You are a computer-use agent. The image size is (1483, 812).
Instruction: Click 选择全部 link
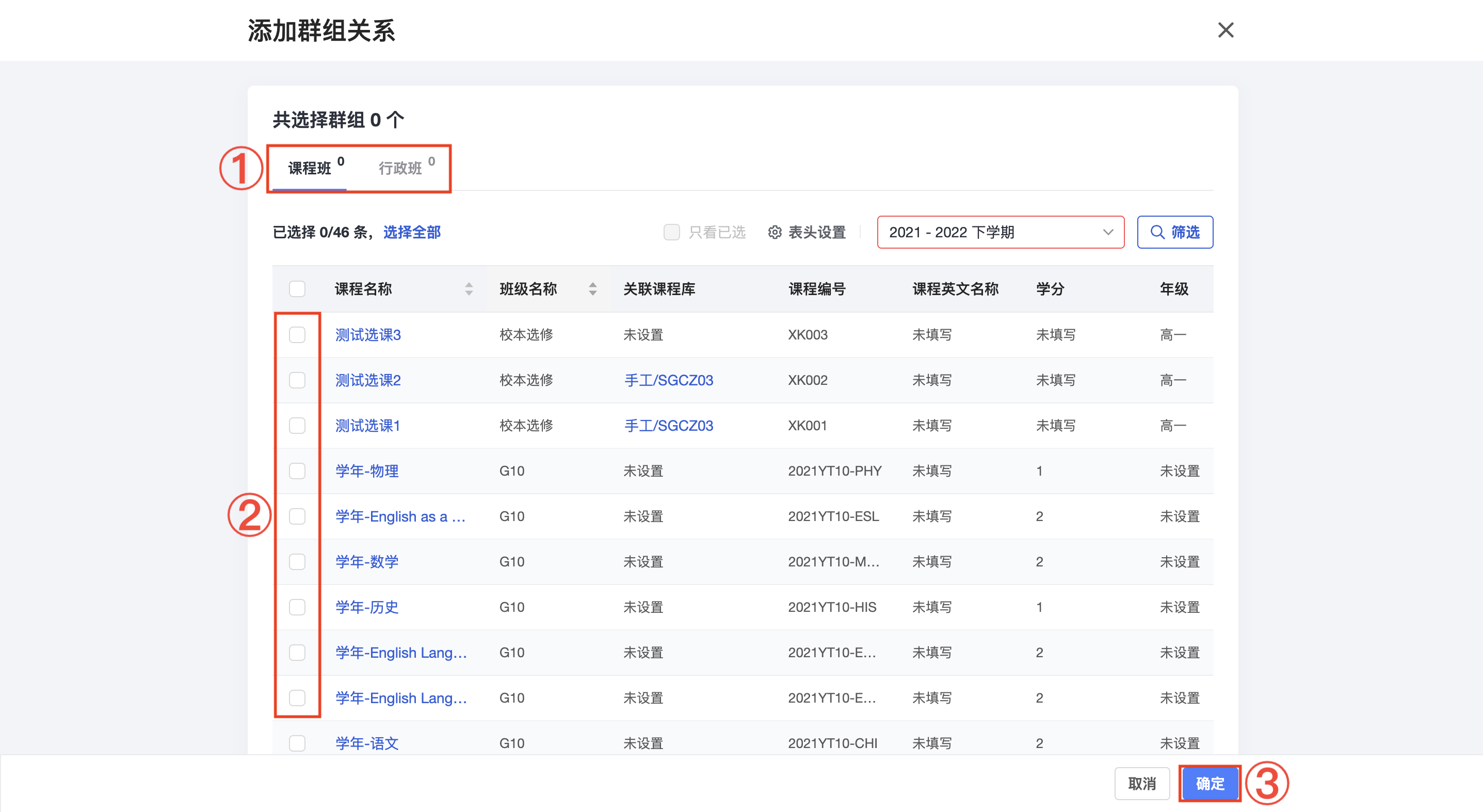point(412,233)
